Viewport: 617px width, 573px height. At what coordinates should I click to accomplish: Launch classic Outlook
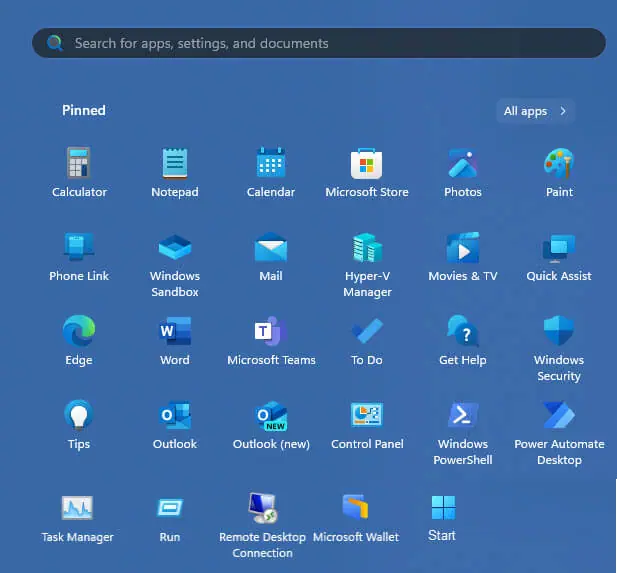click(175, 424)
